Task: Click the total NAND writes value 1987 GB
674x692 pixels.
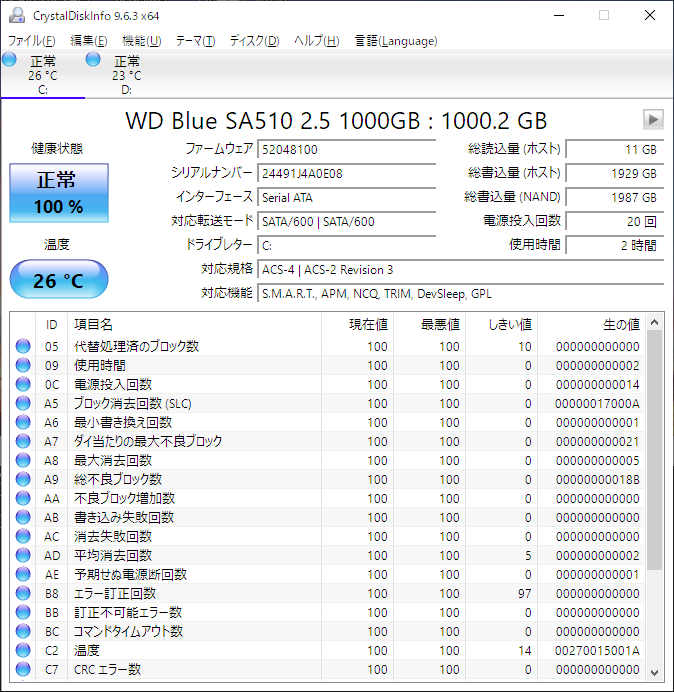Action: [x=615, y=197]
